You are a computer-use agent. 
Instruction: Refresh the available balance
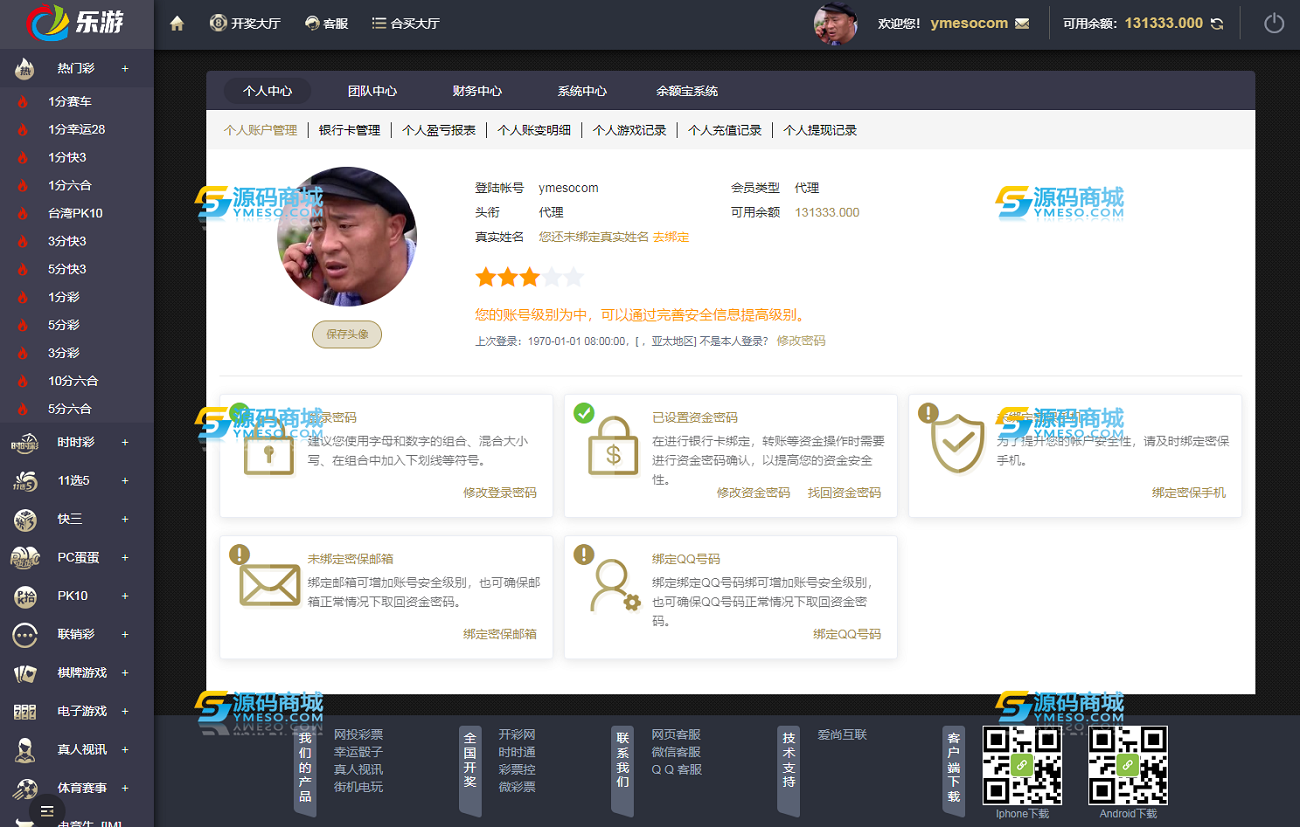point(1217,23)
